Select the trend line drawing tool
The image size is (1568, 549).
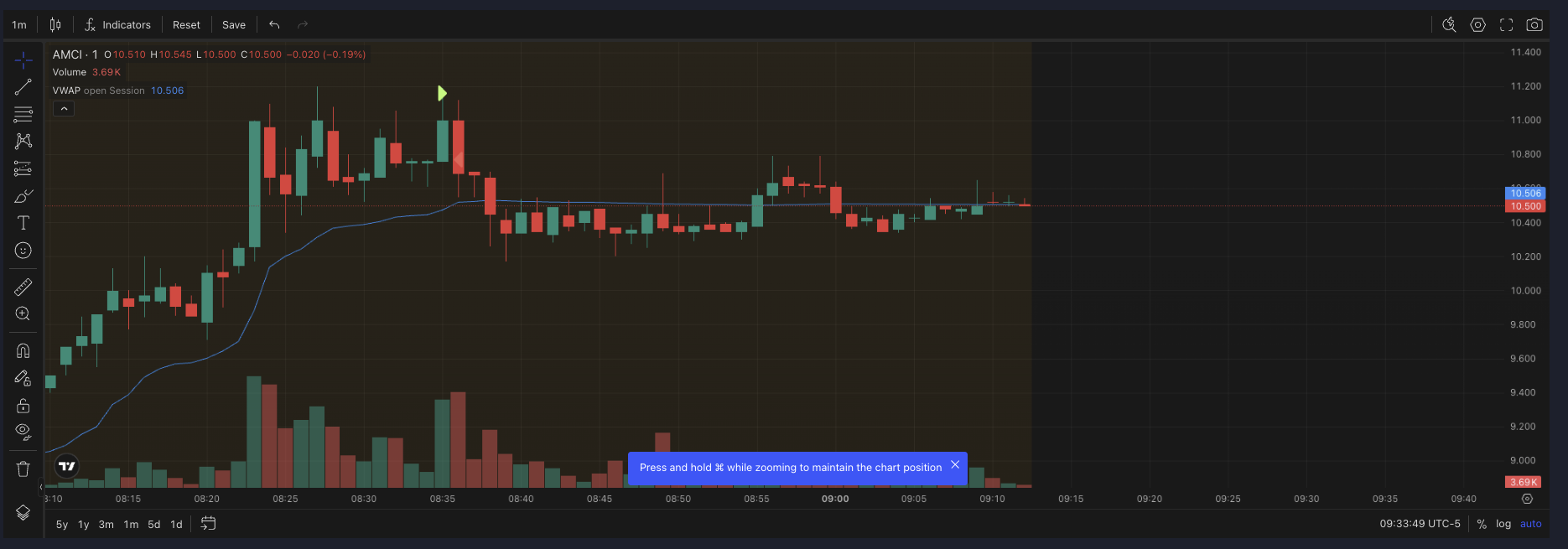(x=23, y=87)
